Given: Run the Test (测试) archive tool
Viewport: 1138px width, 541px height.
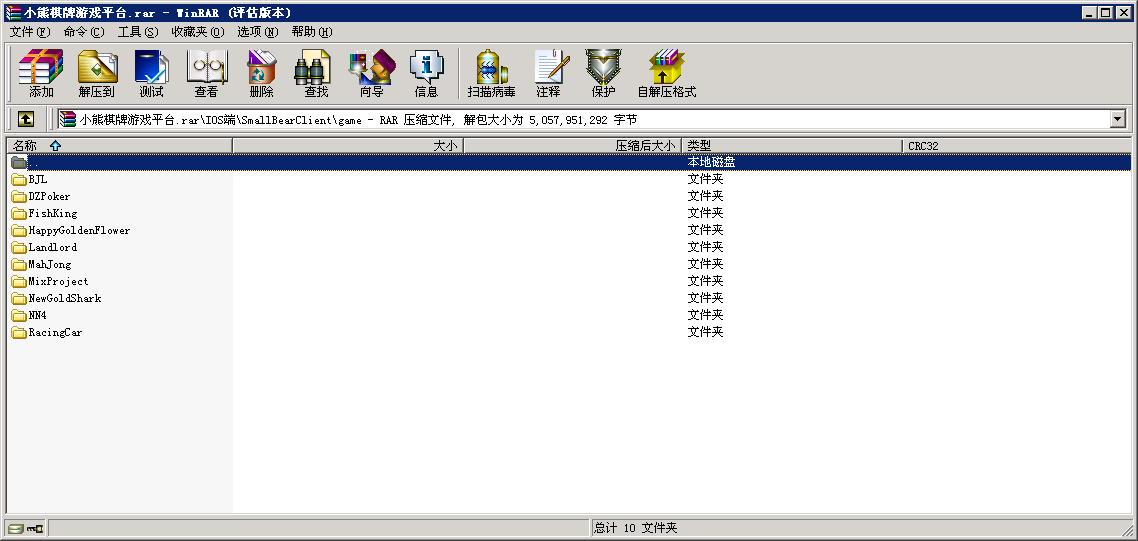Looking at the screenshot, I should (151, 73).
